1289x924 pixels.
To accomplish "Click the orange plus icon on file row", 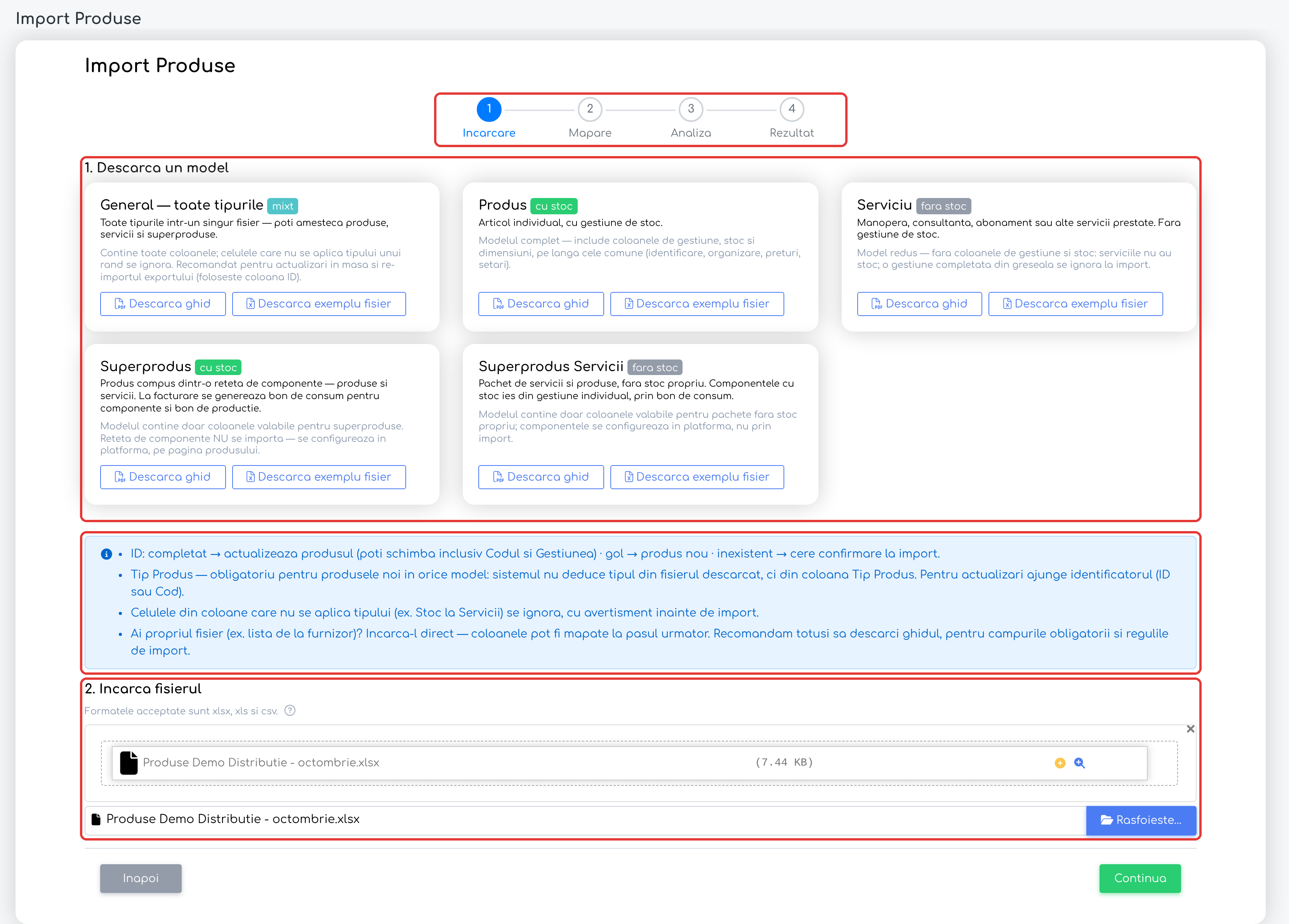I will click(1060, 763).
